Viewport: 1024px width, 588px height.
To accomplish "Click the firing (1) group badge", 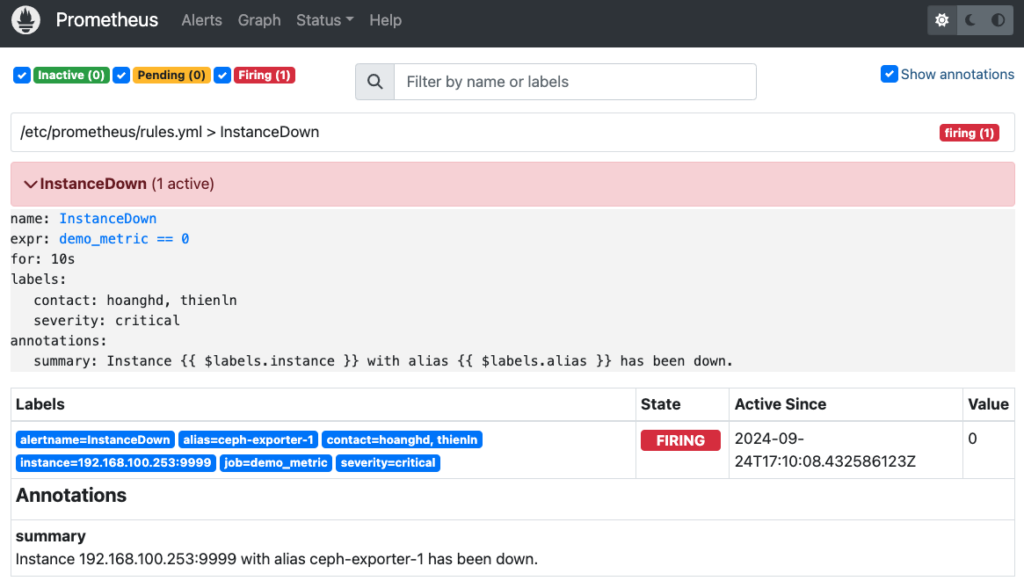I will (x=969, y=133).
